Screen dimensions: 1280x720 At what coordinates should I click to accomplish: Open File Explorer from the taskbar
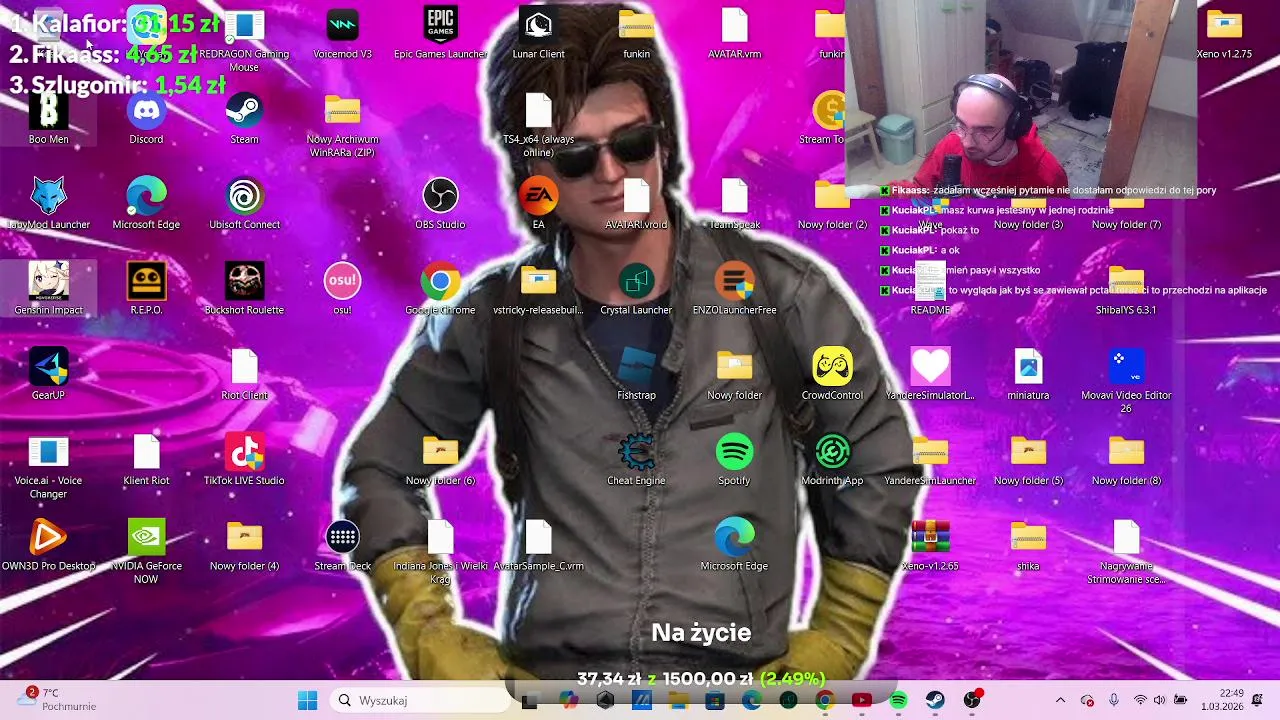pos(678,700)
